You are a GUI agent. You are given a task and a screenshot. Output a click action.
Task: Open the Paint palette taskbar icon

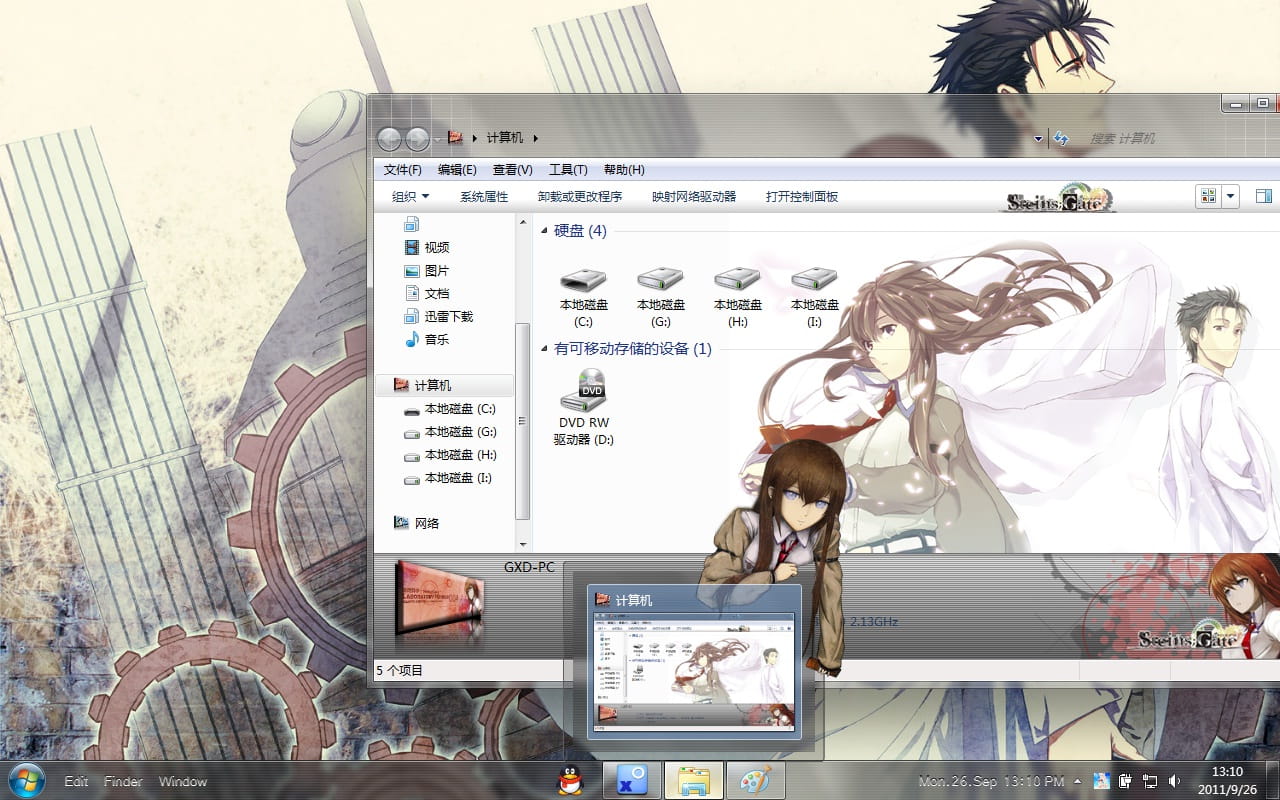tap(755, 781)
